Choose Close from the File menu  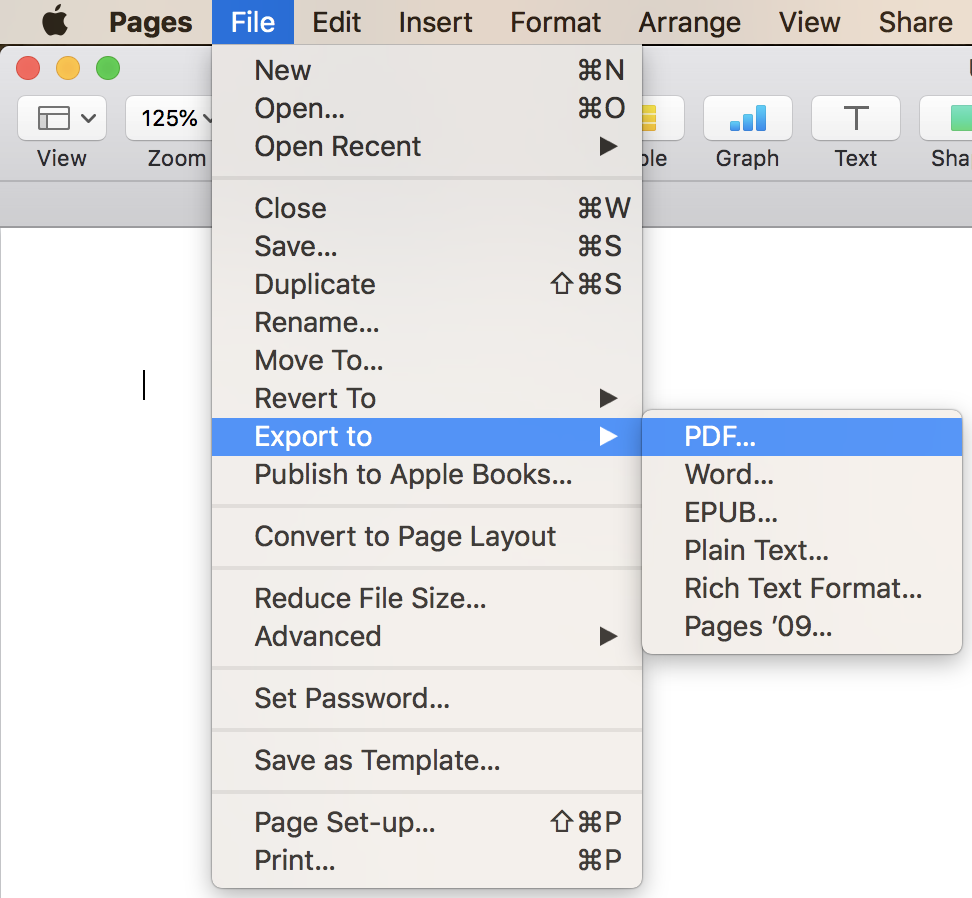[x=427, y=208]
